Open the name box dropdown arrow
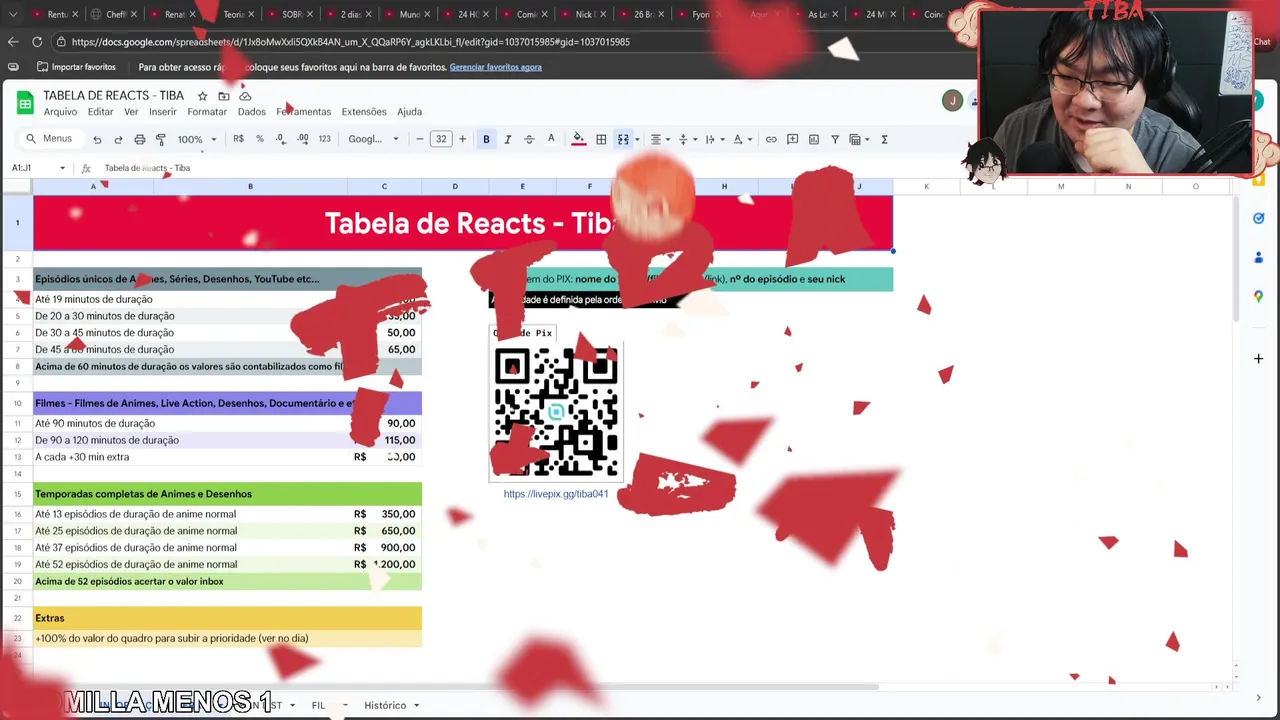 tap(62, 168)
